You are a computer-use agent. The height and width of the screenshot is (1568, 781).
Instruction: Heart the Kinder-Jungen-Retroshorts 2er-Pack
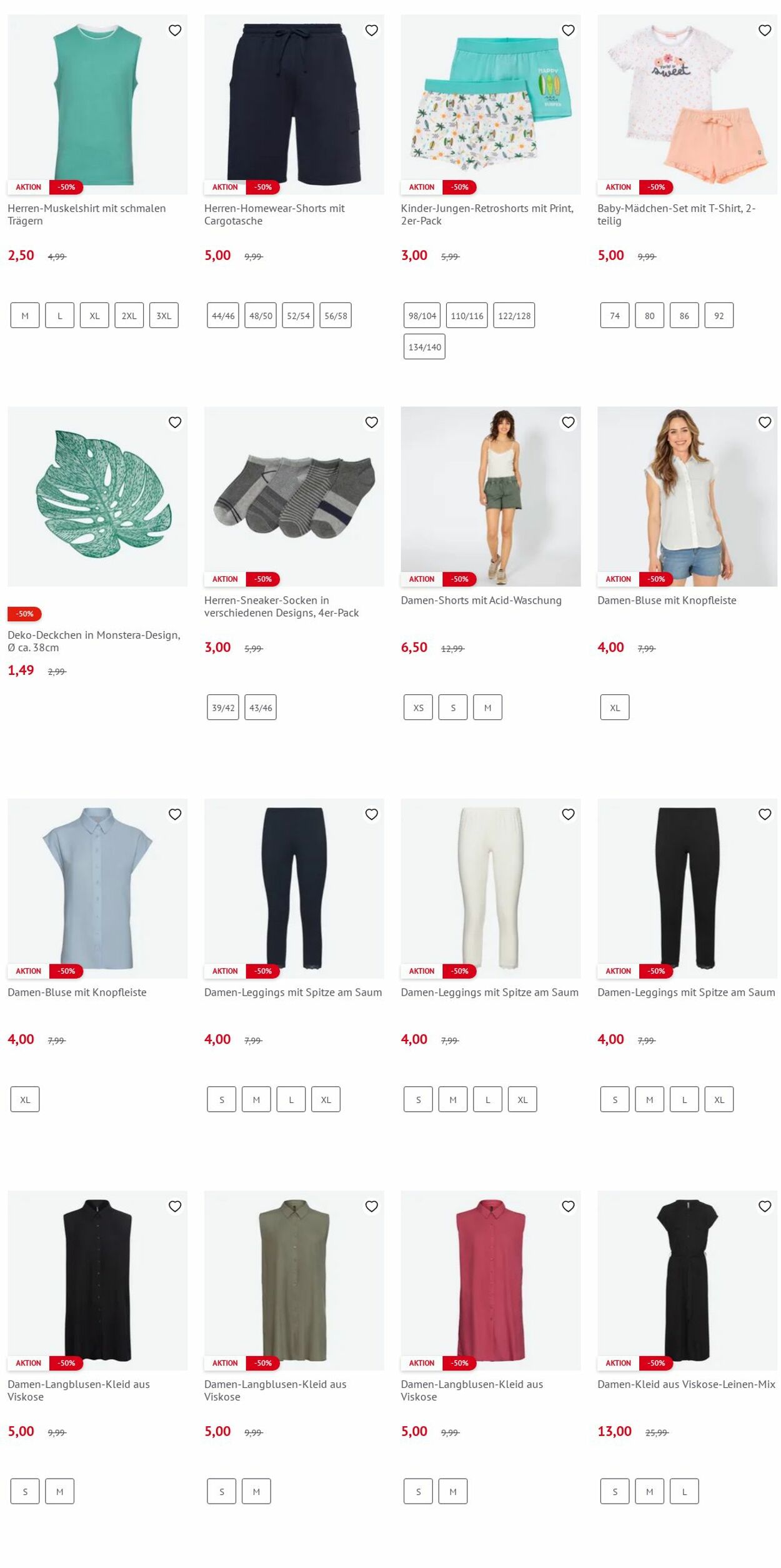point(568,30)
